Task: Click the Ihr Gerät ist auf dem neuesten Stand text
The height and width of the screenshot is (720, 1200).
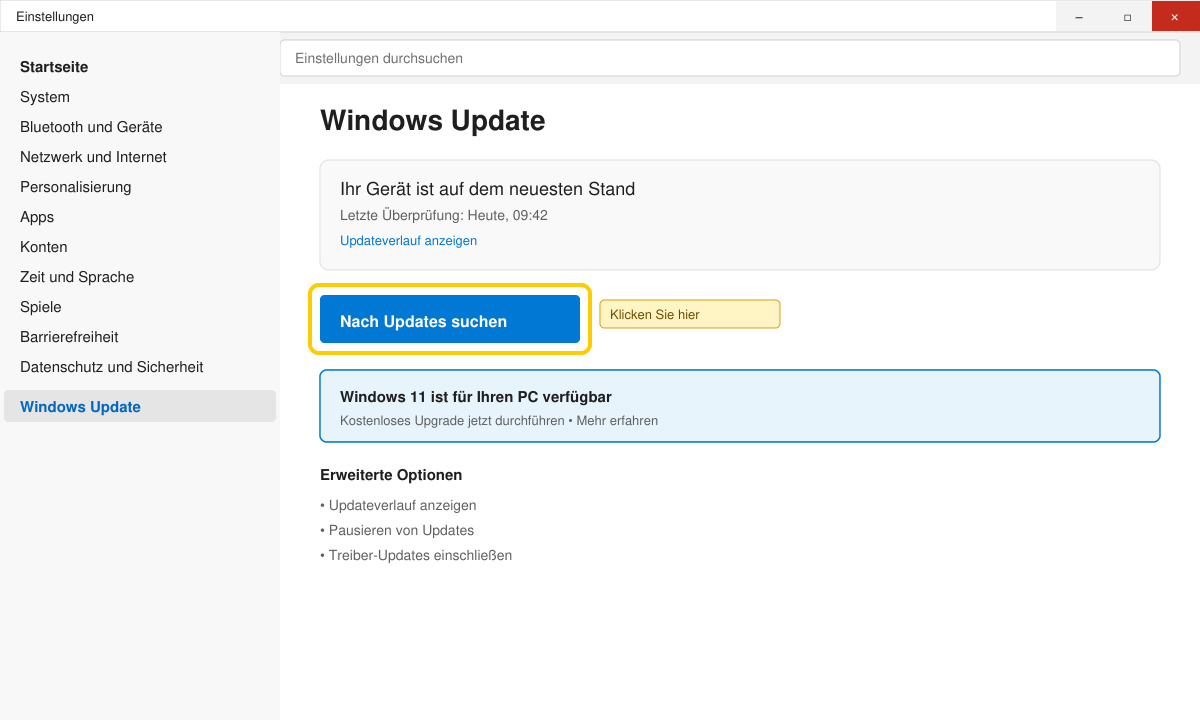Action: (x=488, y=189)
